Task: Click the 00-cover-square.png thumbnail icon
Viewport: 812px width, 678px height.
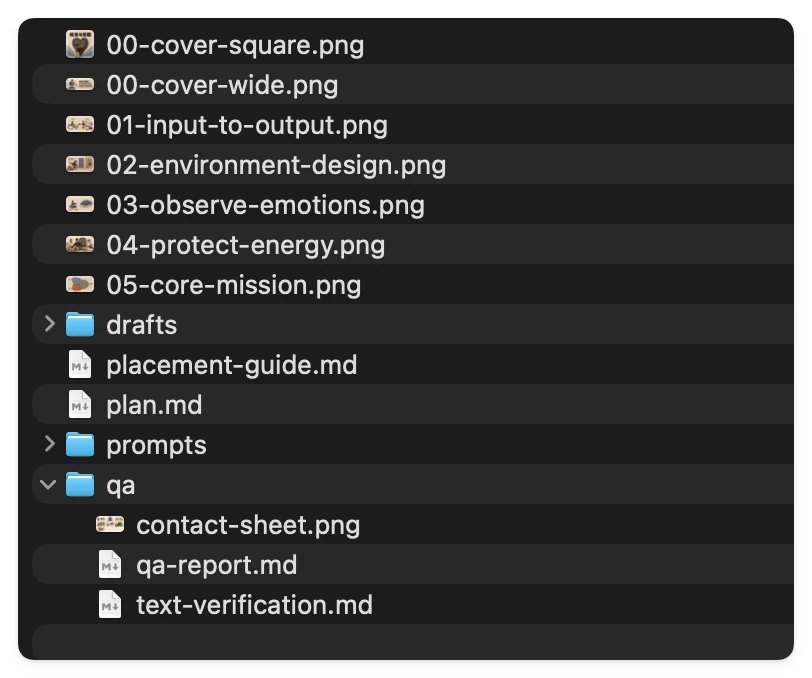Action: [80, 45]
